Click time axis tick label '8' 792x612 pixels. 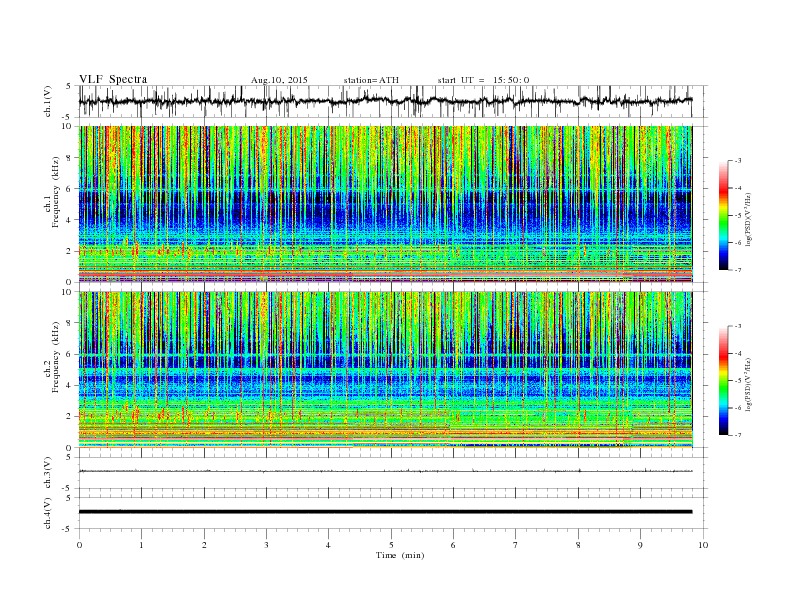[578, 545]
